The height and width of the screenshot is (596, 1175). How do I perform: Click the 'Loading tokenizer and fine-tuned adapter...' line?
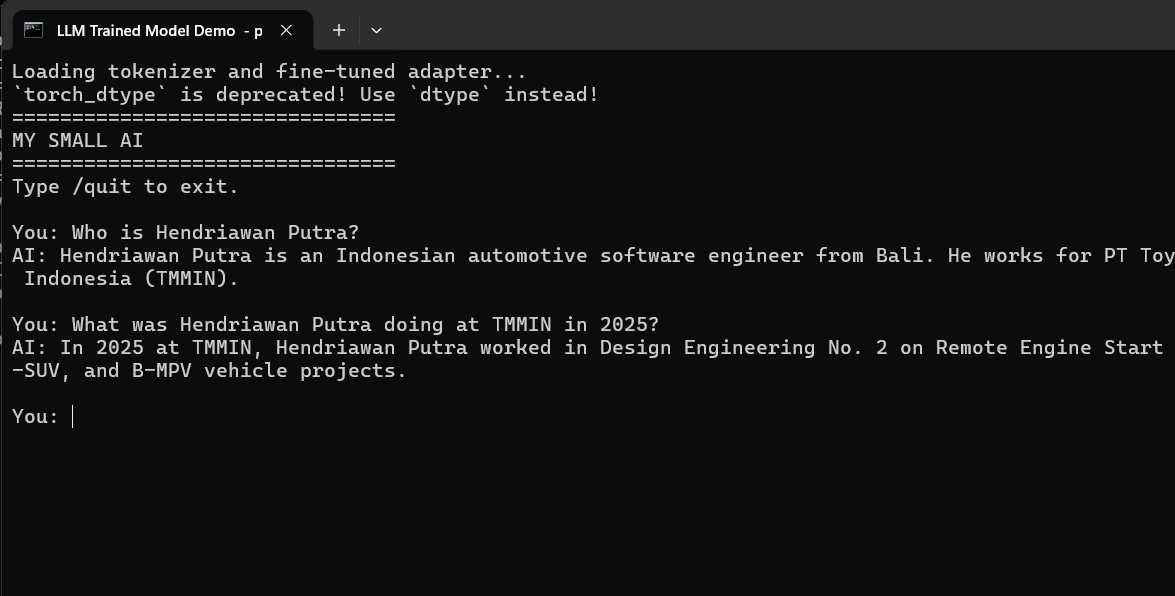pyautogui.click(x=269, y=72)
